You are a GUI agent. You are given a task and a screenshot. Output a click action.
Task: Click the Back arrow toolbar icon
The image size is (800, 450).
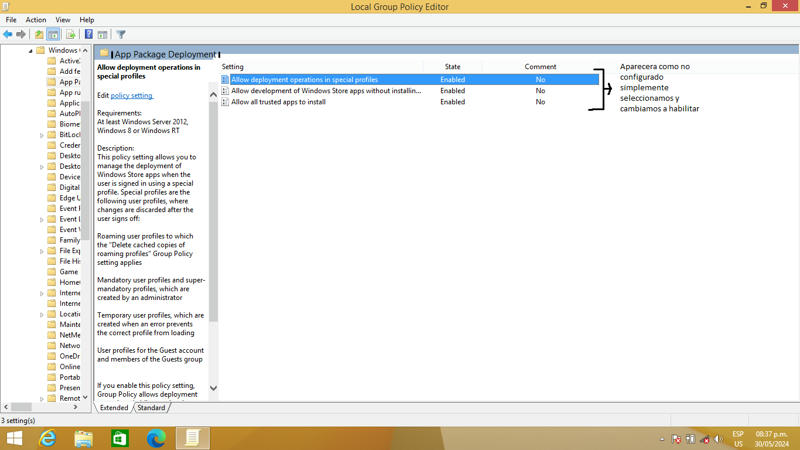[8, 34]
